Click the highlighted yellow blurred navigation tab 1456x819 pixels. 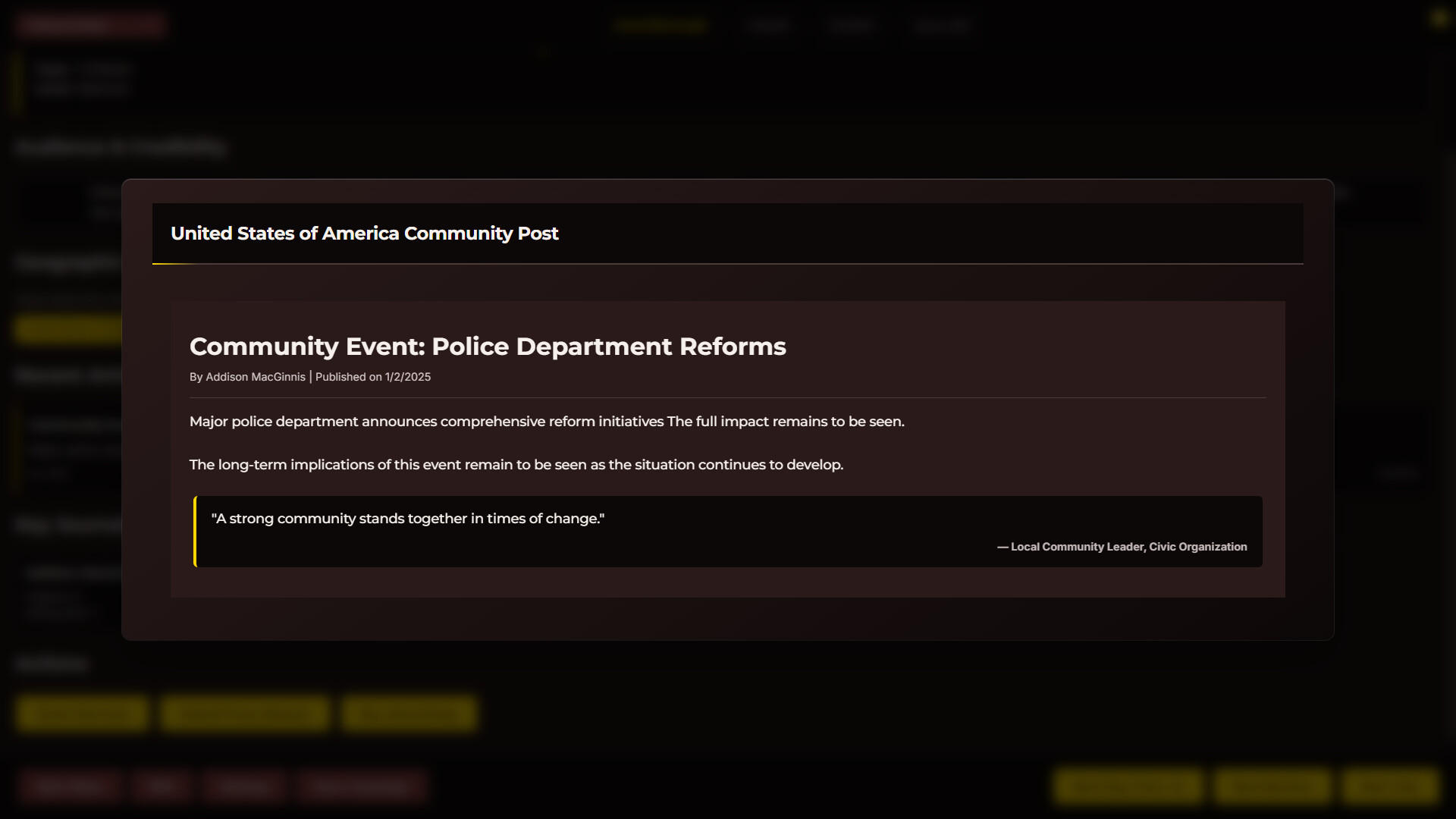tap(661, 26)
